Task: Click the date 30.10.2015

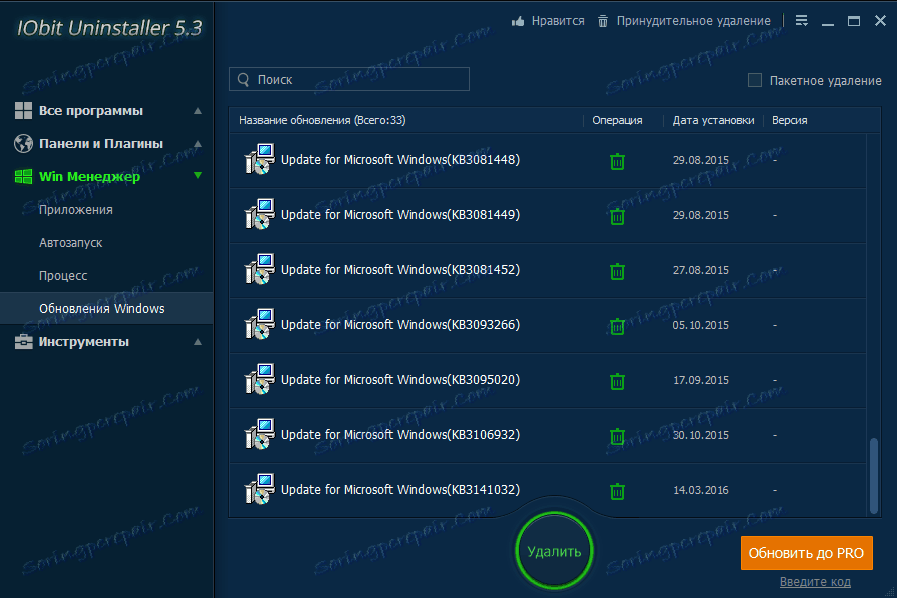Action: coord(701,435)
